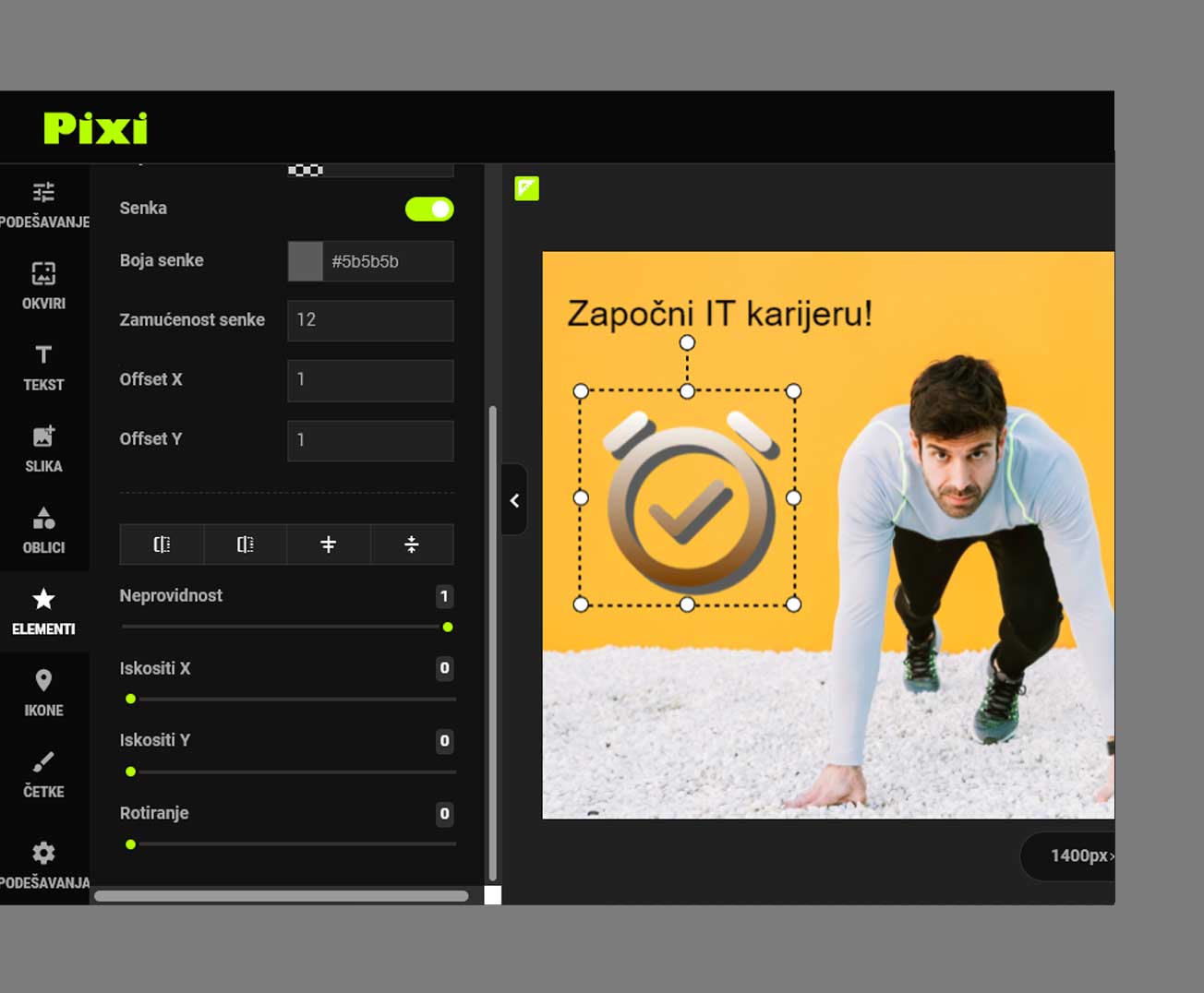Viewport: 1204px width, 993px height.
Task: Click the Pixi logo
Action: click(x=96, y=128)
